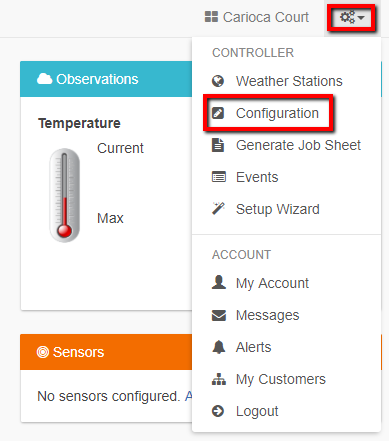Choose Generate Job Sheet from menu
Screen dimensions: 389x441
pos(286,145)
